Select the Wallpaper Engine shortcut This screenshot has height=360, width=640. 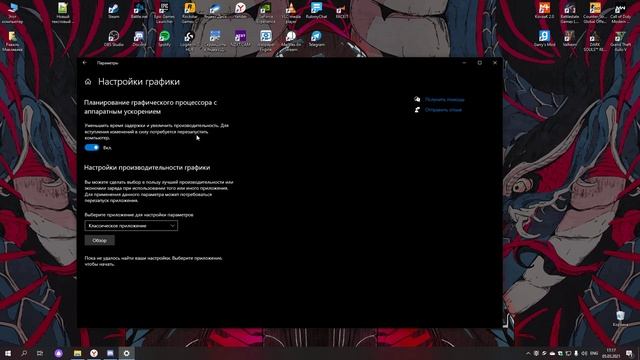point(266,41)
